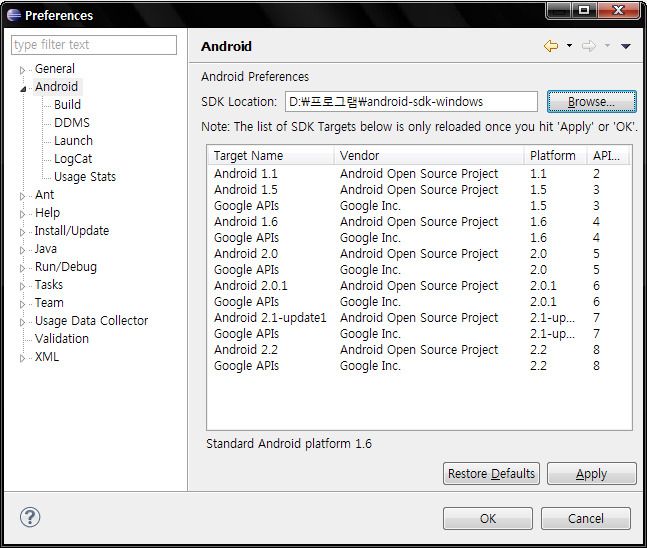
Task: Open the back history dropdown arrow
Action: (x=569, y=45)
